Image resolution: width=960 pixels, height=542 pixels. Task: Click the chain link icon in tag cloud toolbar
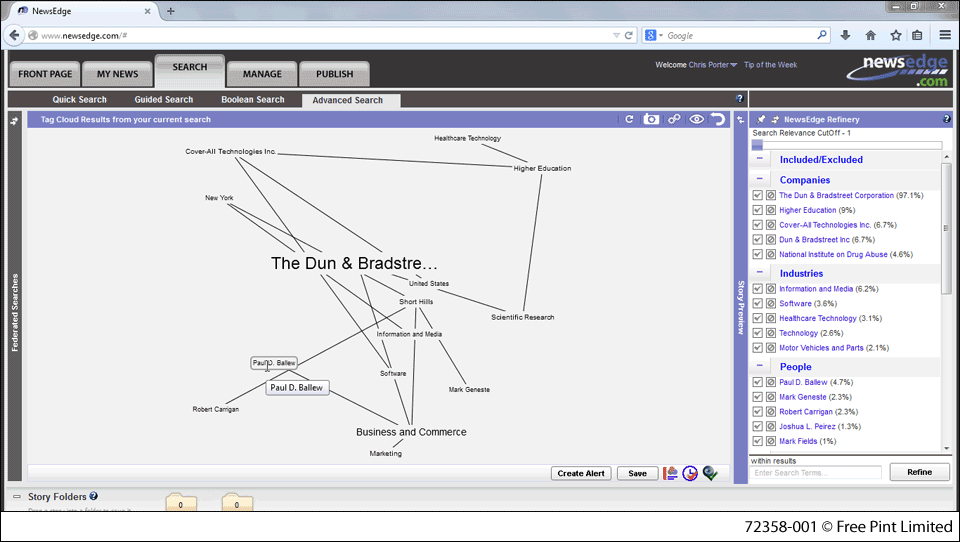pyautogui.click(x=674, y=119)
